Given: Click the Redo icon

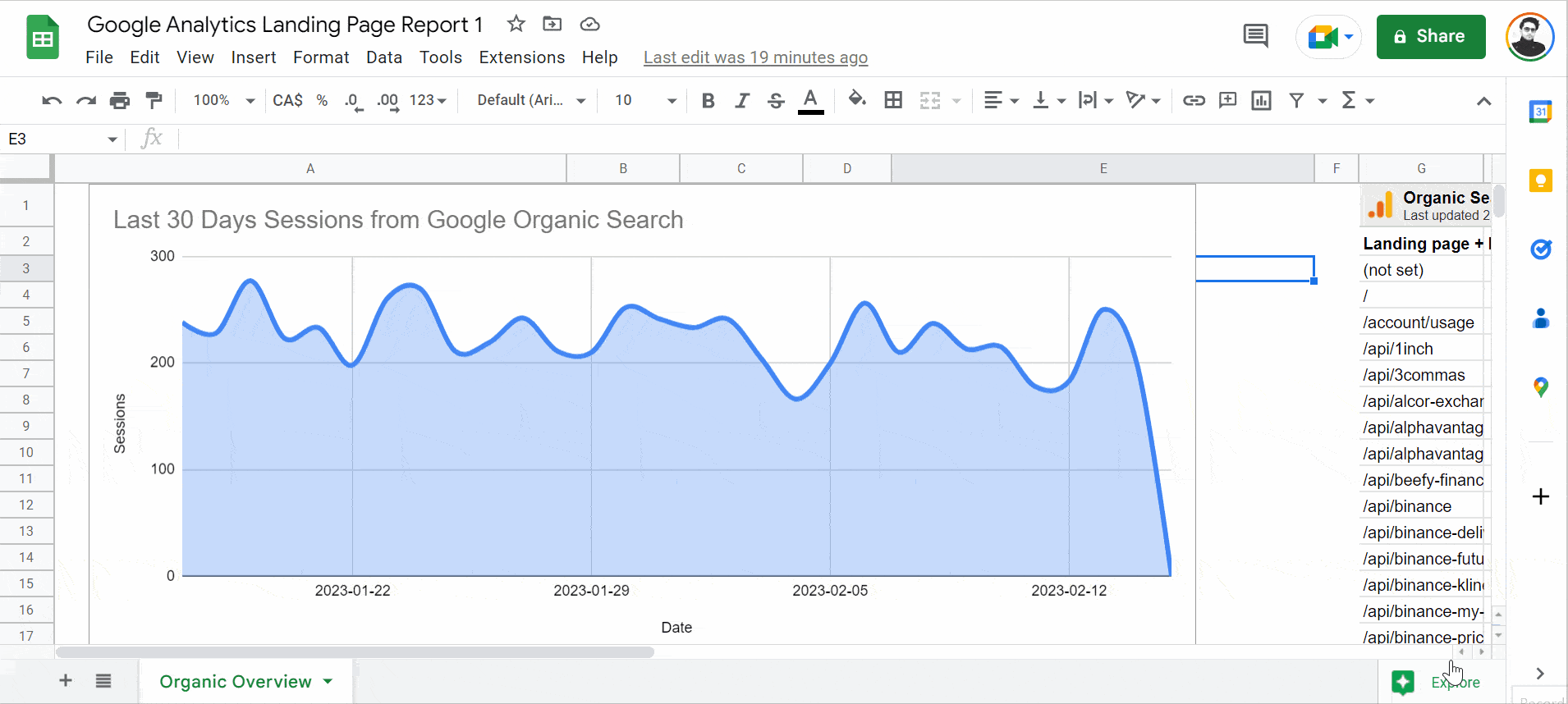Looking at the screenshot, I should pyautogui.click(x=86, y=100).
